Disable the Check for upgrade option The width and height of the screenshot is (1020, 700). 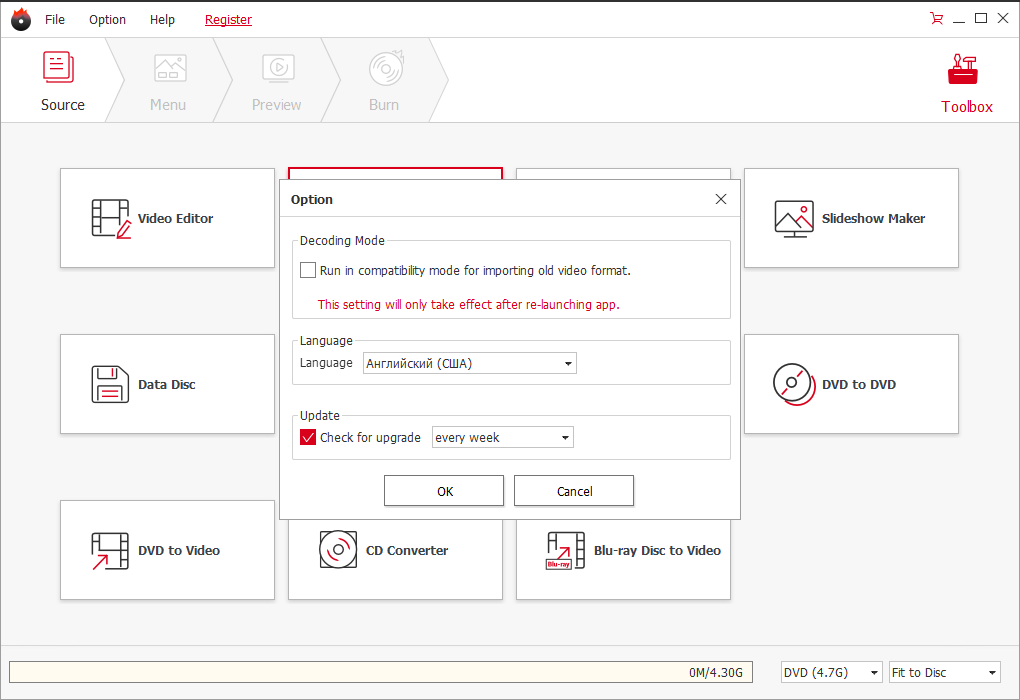tap(308, 437)
